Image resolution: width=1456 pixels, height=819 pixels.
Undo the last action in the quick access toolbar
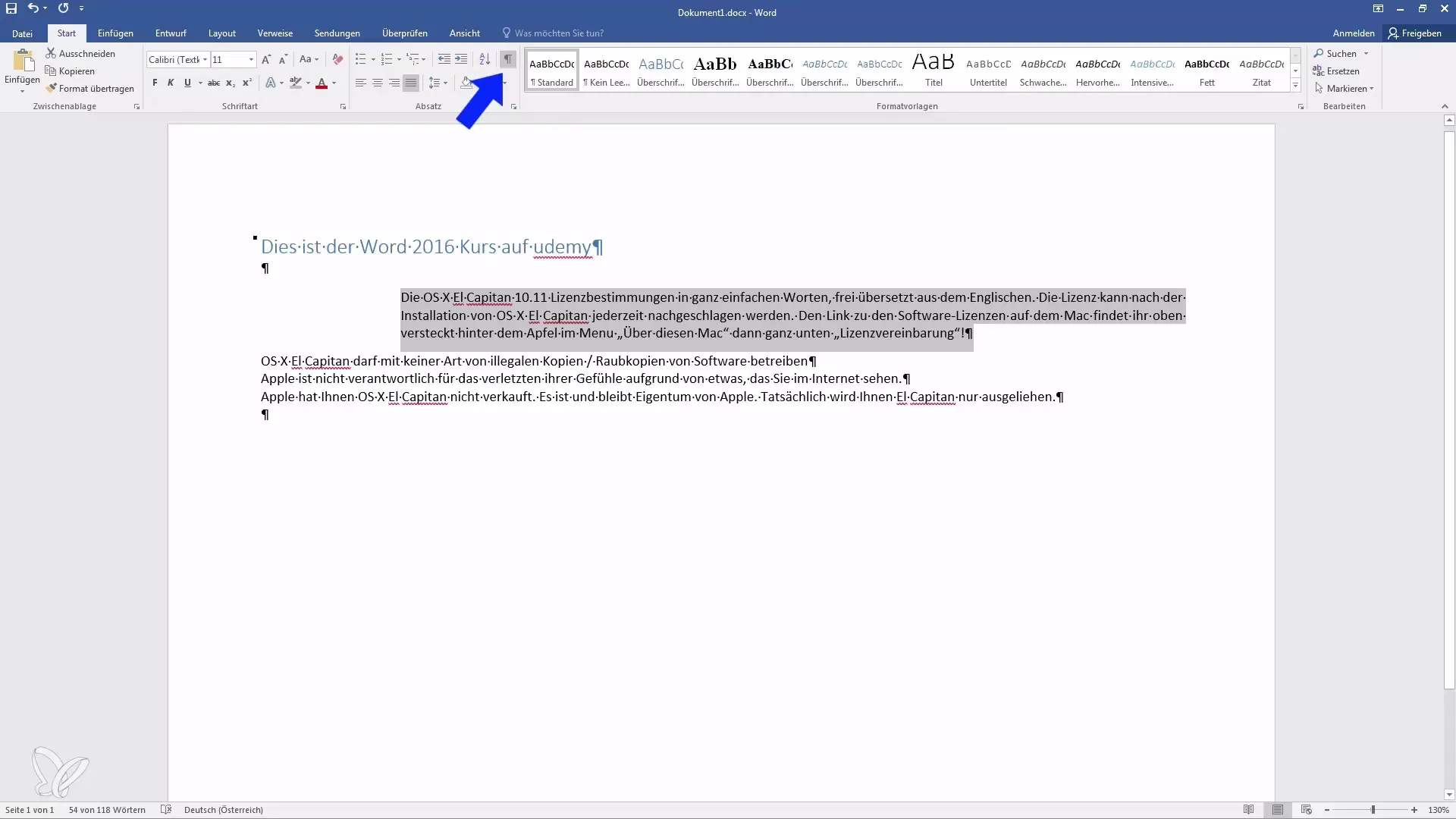pyautogui.click(x=33, y=8)
